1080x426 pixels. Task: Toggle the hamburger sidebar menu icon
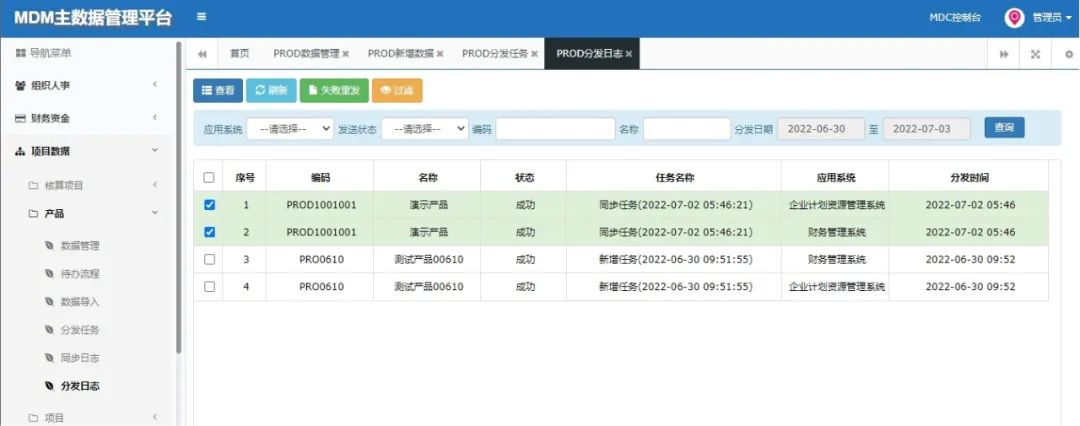click(201, 17)
